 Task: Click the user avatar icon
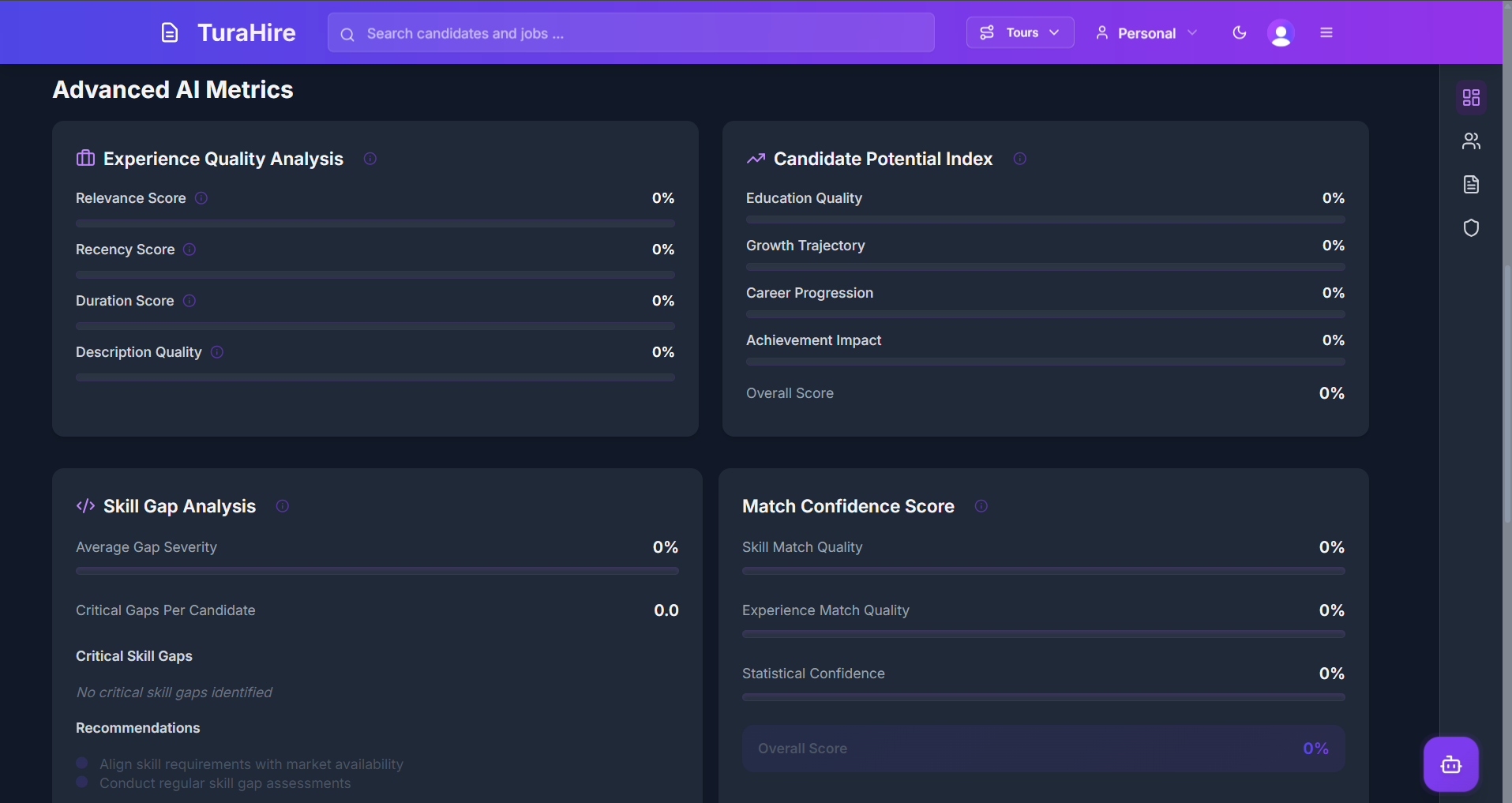[1280, 33]
